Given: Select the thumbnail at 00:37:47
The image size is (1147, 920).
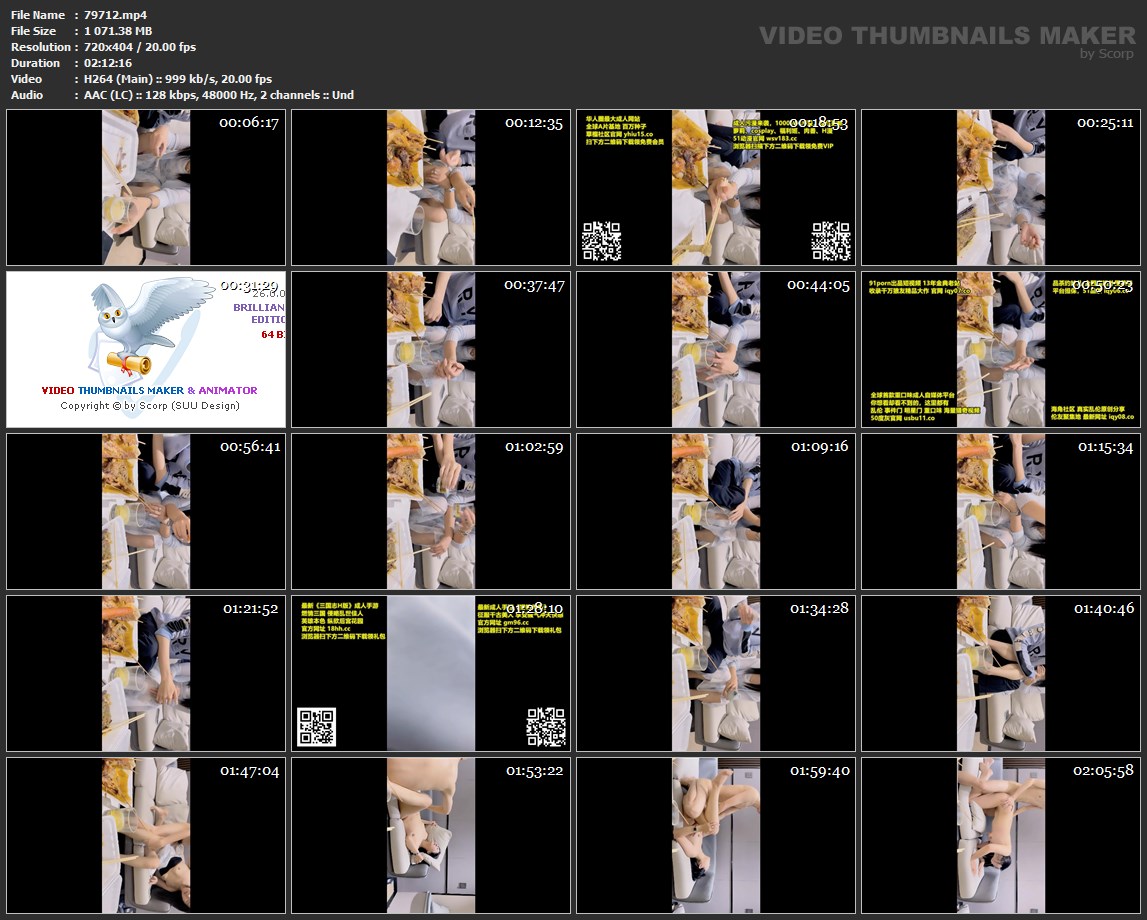Looking at the screenshot, I should [x=431, y=349].
